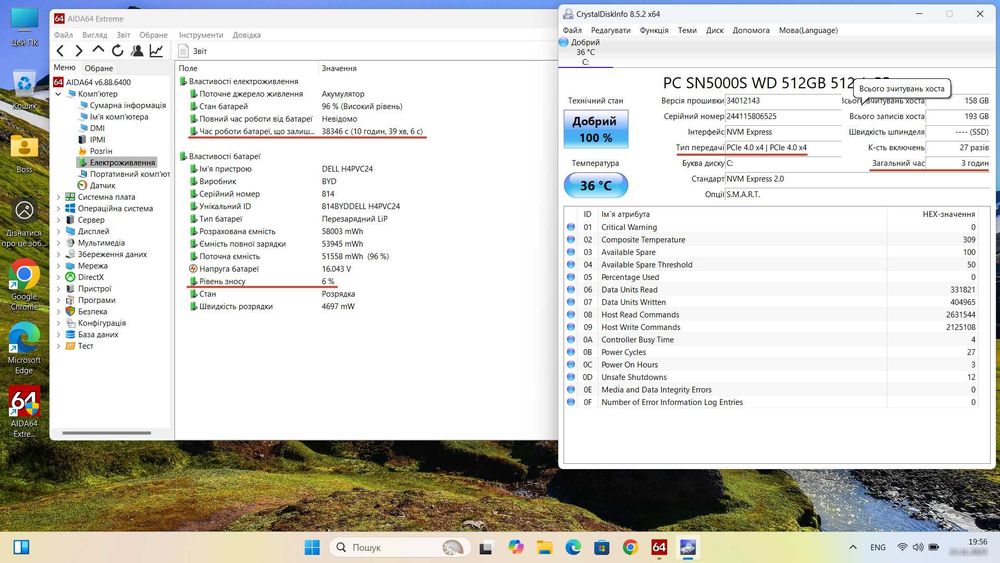Open CrystalDiskInfo Диск menu

tap(714, 30)
